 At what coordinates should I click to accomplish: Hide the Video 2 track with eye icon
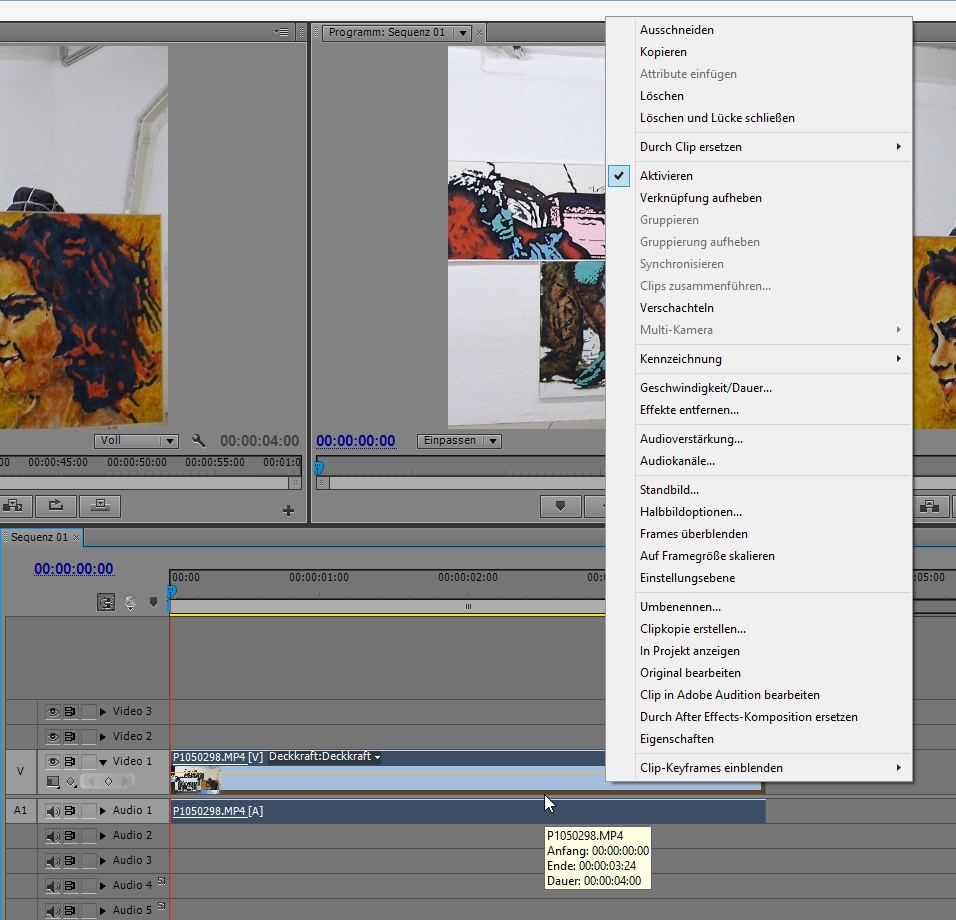coord(53,736)
